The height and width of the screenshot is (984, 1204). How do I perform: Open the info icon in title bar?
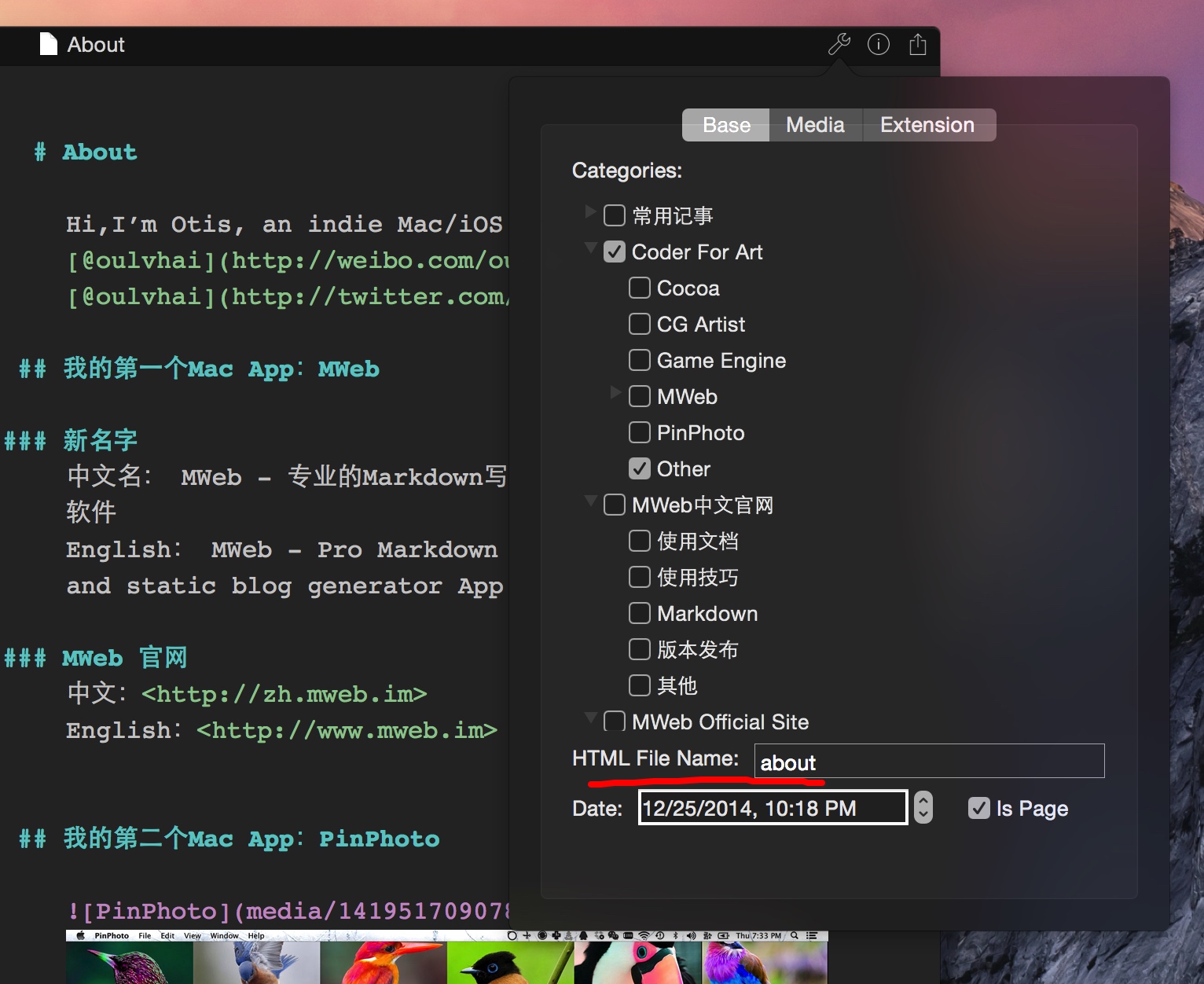[879, 44]
